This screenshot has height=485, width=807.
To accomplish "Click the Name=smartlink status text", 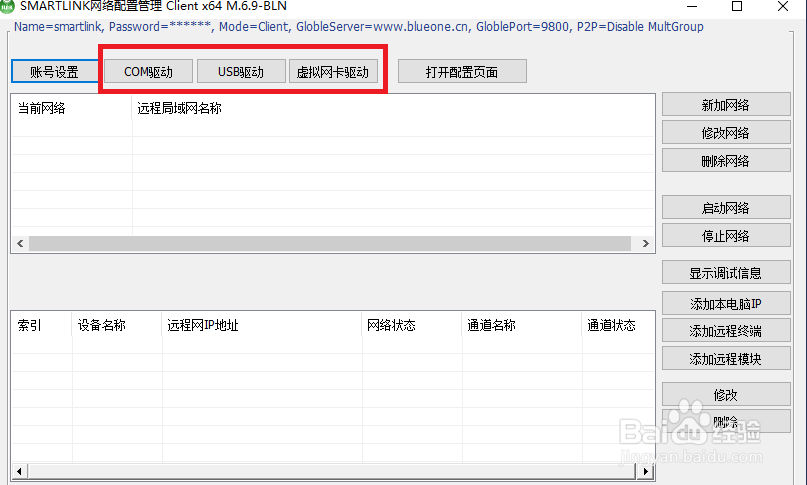I will 359,27.
